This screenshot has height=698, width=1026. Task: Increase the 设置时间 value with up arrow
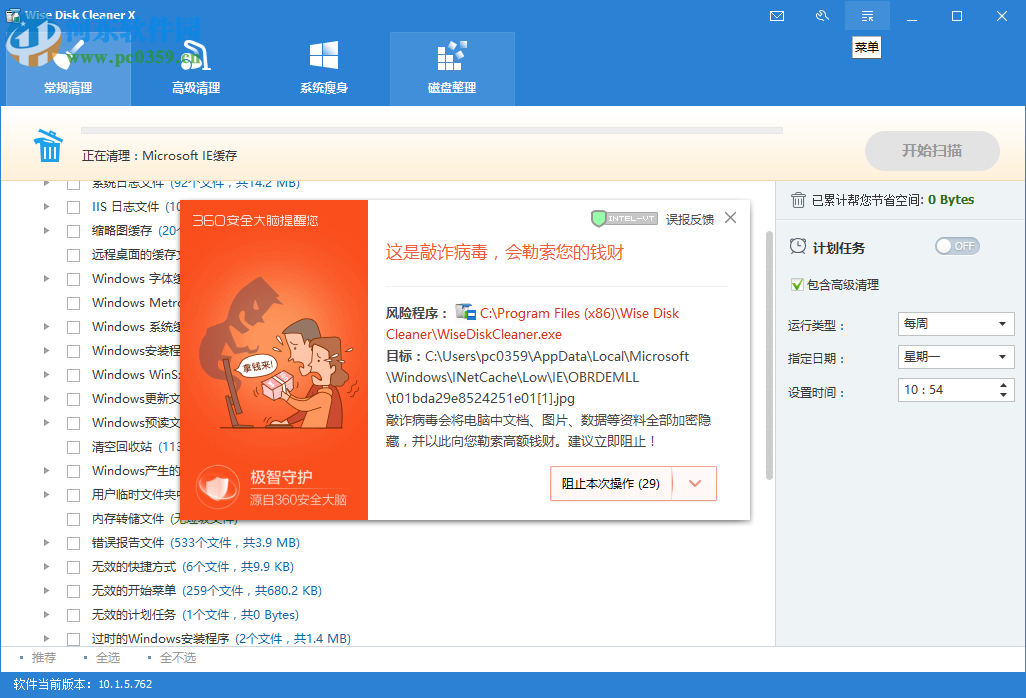point(1003,385)
